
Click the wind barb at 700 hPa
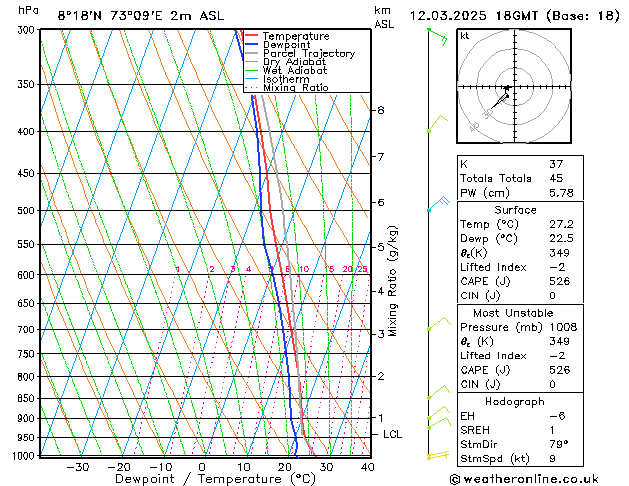pyautogui.click(x=438, y=324)
